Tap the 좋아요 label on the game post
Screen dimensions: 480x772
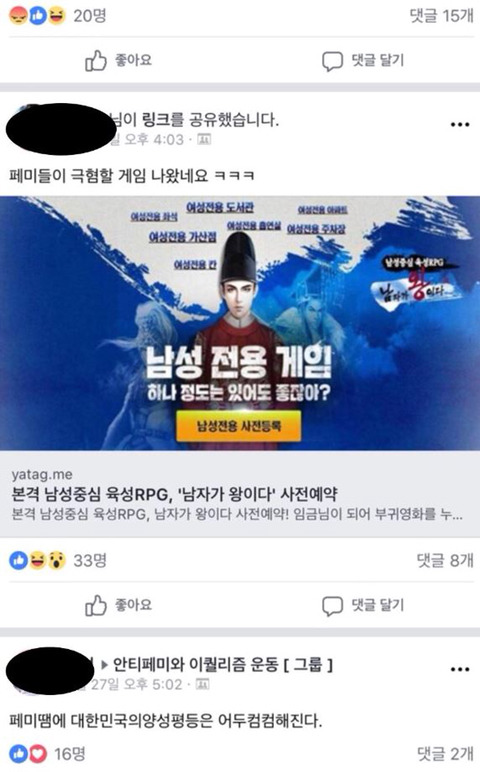[133, 605]
